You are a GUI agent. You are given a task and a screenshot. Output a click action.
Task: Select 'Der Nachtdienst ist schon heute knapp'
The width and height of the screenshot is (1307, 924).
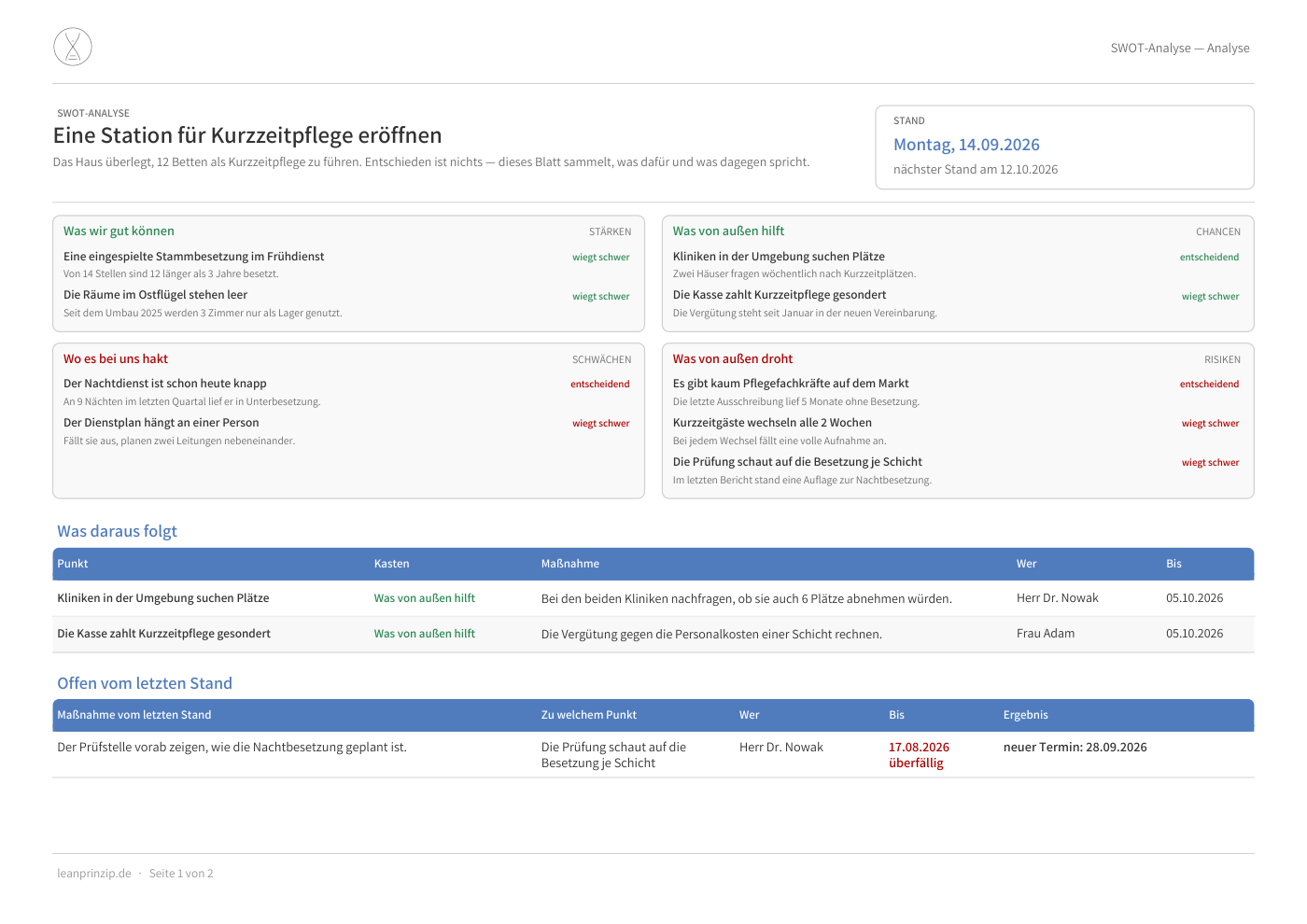[x=165, y=384]
